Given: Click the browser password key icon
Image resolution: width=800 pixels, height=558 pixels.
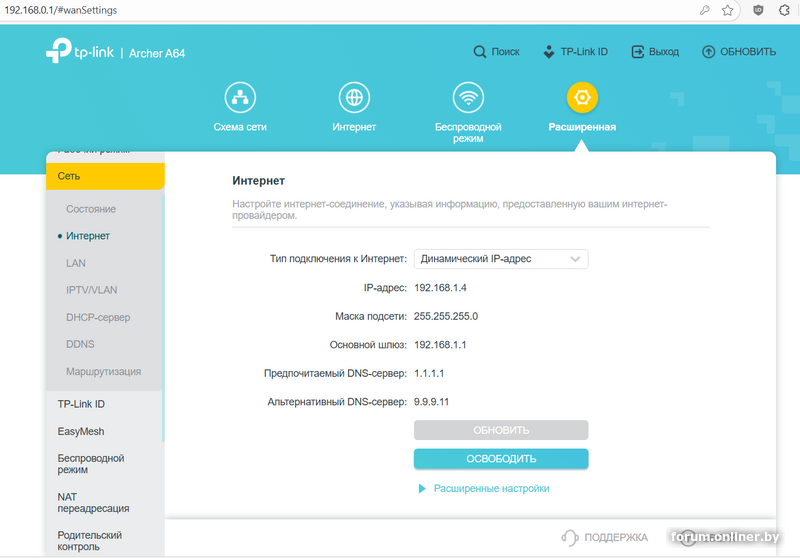Looking at the screenshot, I should (x=705, y=10).
